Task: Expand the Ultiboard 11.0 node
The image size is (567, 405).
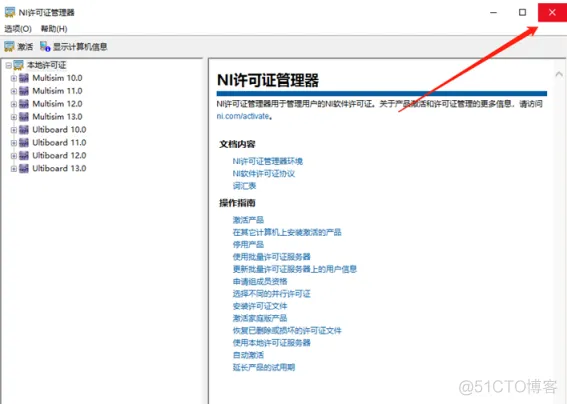Action: pos(14,143)
